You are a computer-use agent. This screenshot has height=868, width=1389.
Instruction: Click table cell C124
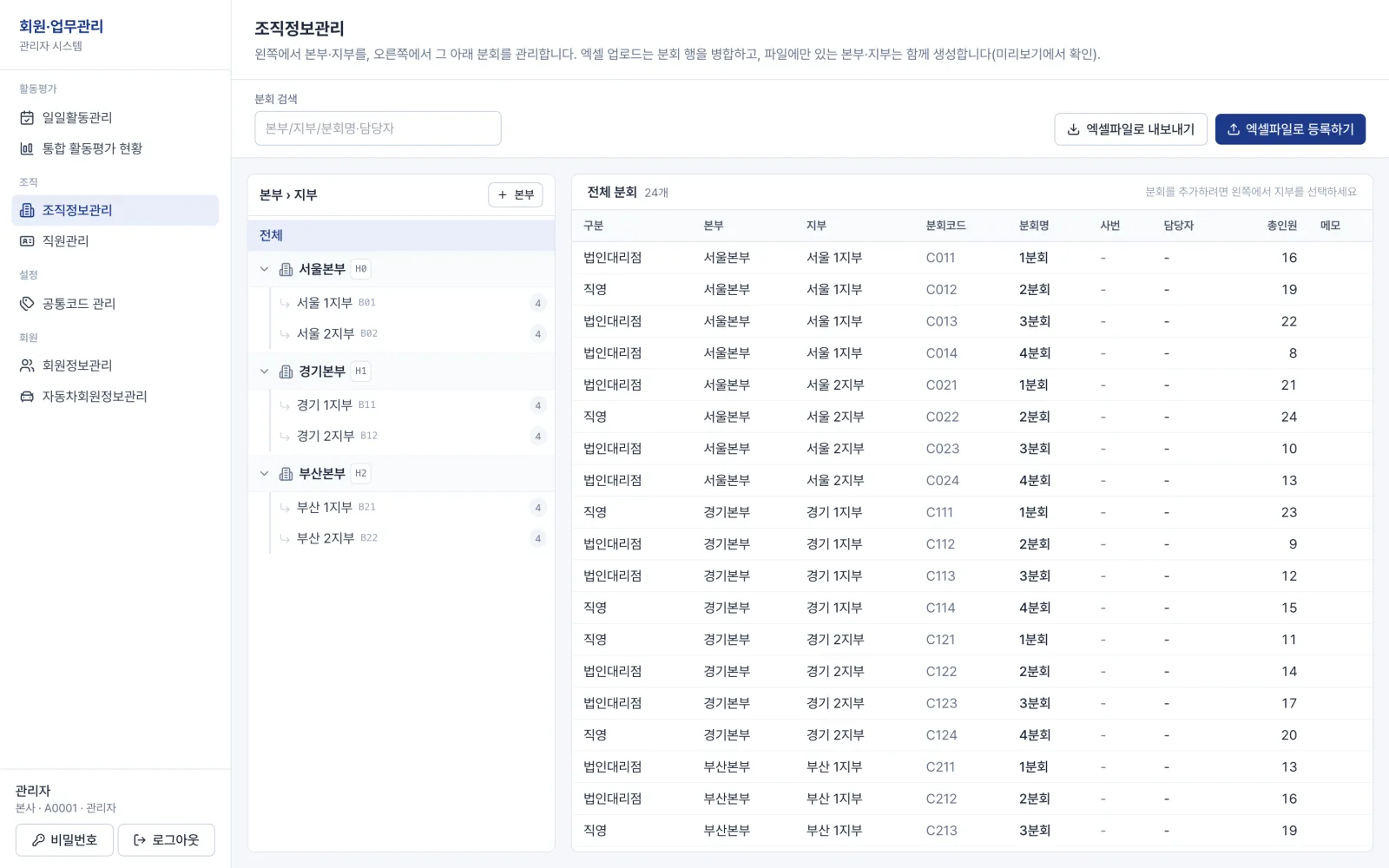(941, 735)
